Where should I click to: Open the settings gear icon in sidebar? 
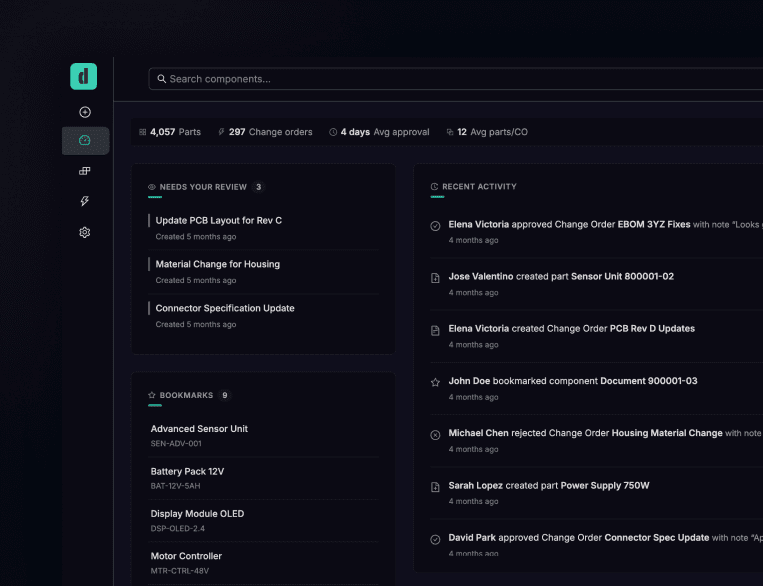pyautogui.click(x=85, y=232)
